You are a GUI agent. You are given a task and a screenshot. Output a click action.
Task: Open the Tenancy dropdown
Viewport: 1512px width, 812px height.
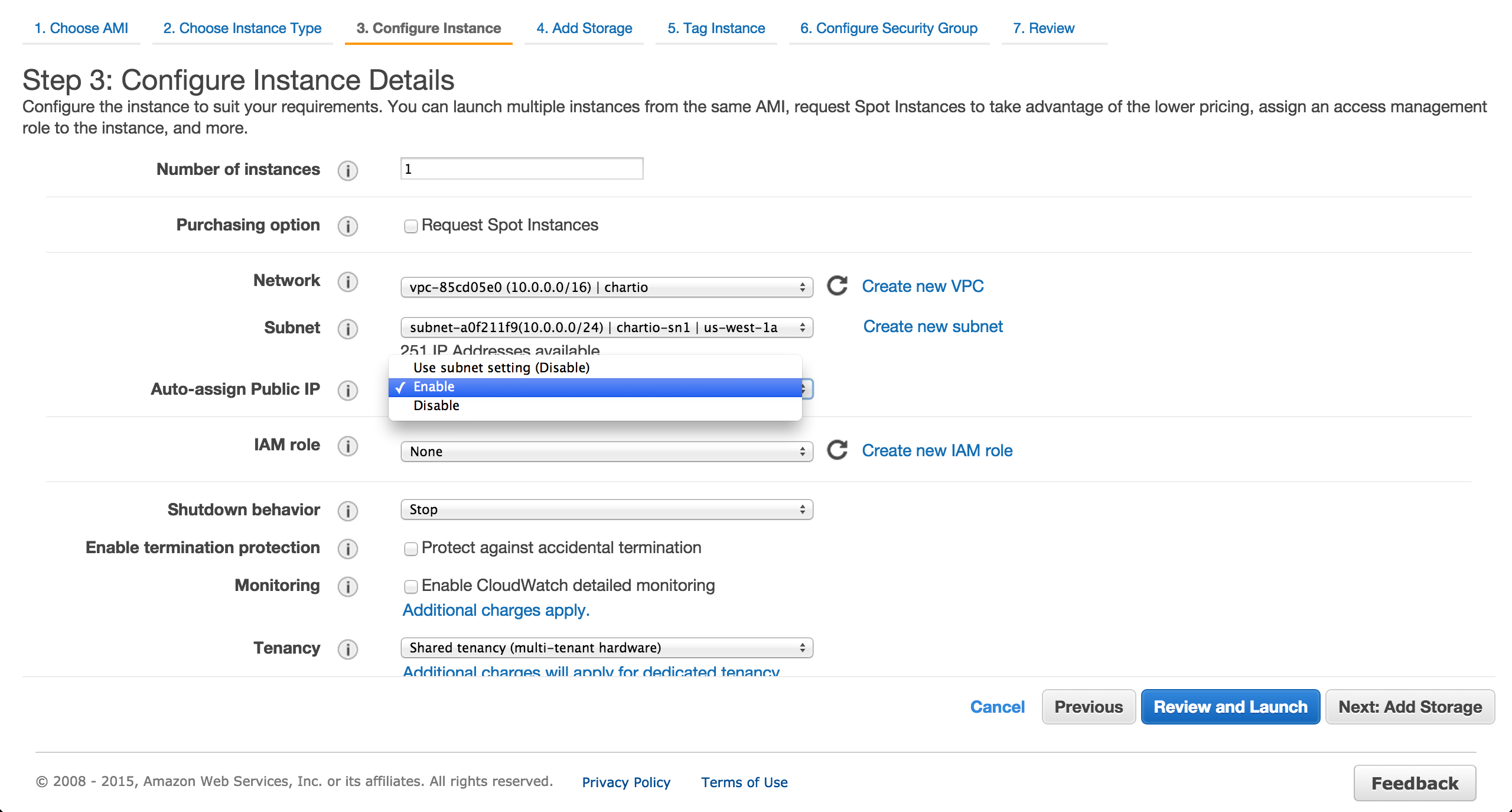pyautogui.click(x=606, y=648)
